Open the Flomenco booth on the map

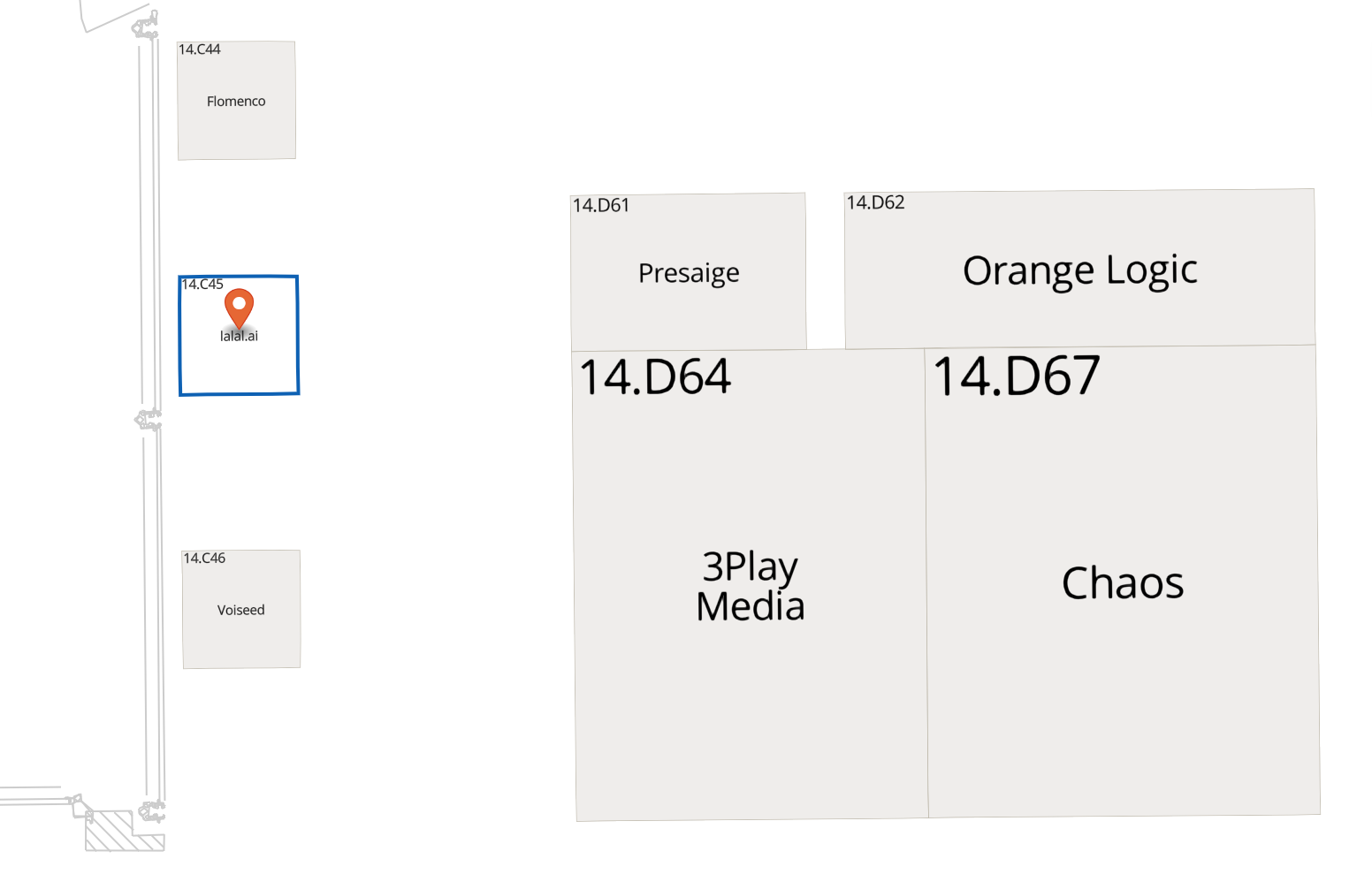pyautogui.click(x=236, y=100)
